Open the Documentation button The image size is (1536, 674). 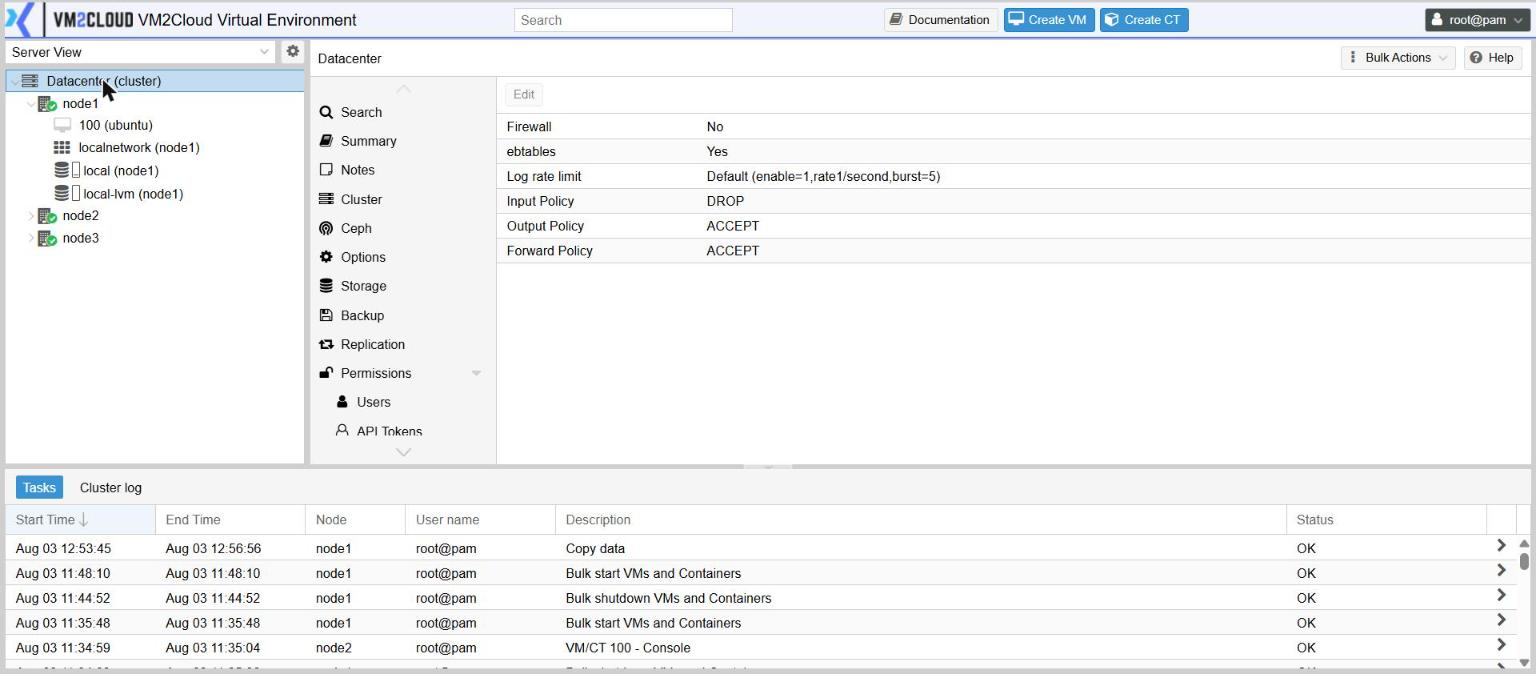[x=940, y=20]
